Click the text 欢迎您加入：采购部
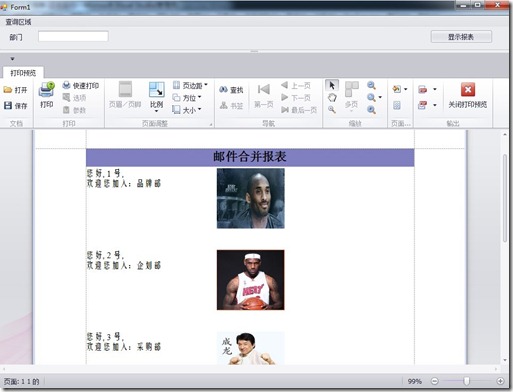This screenshot has width=513, height=392. click(124, 347)
